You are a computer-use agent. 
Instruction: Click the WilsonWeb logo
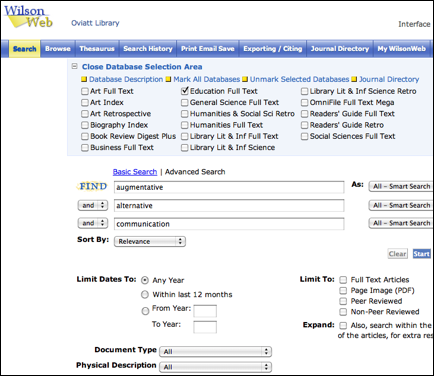[x=28, y=17]
